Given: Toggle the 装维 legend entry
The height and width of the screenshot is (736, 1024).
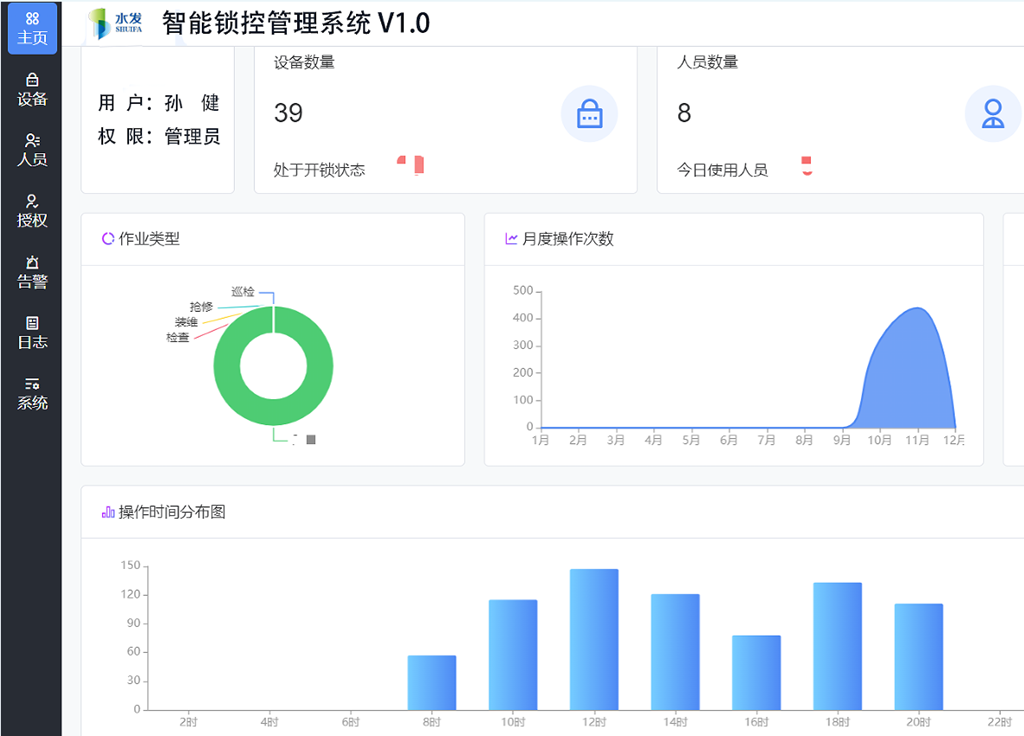Looking at the screenshot, I should pos(187,320).
